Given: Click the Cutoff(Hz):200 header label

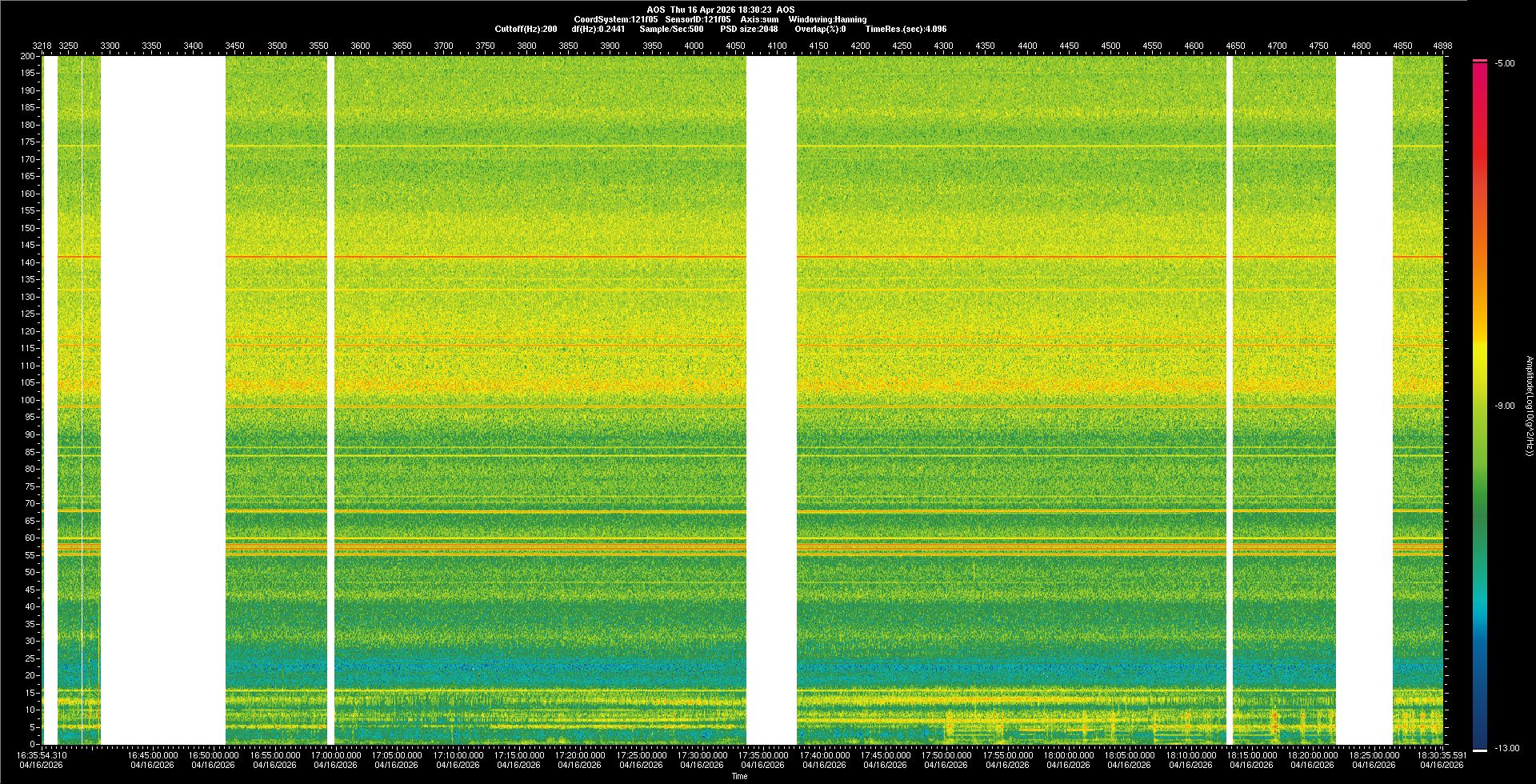Looking at the screenshot, I should [x=526, y=29].
